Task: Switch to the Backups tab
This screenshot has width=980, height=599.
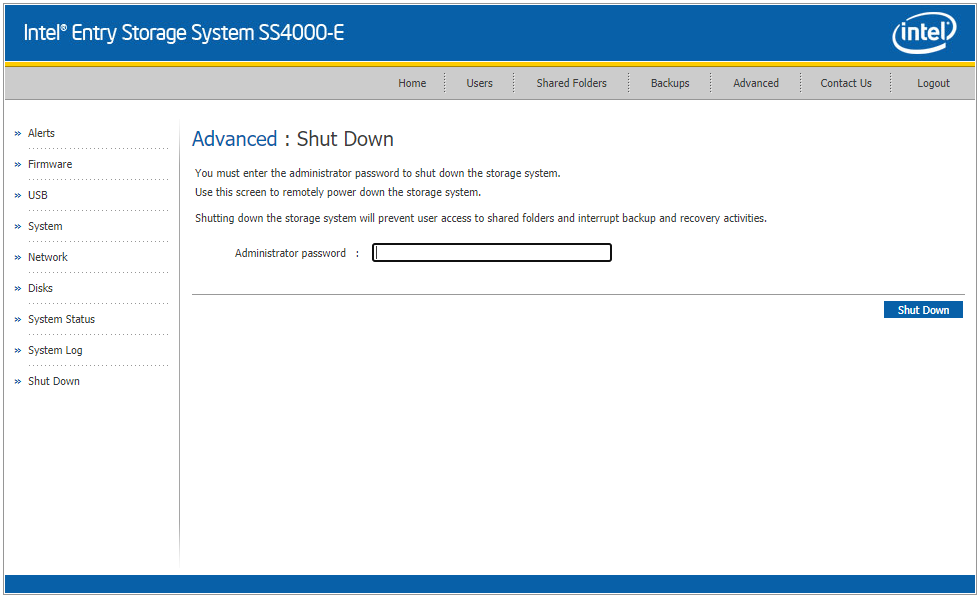Action: coord(670,83)
